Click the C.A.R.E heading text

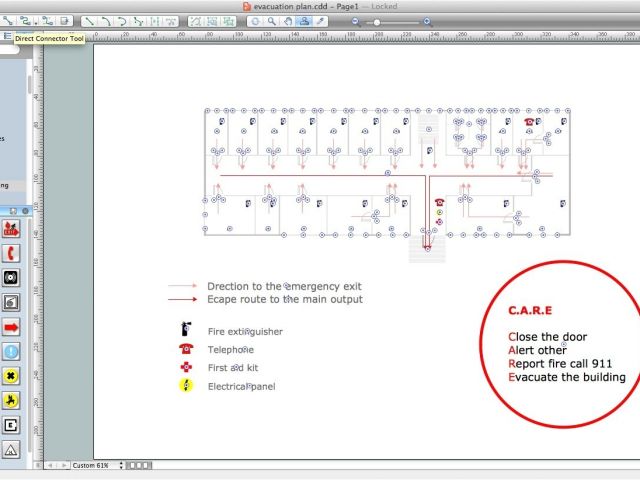coord(530,311)
